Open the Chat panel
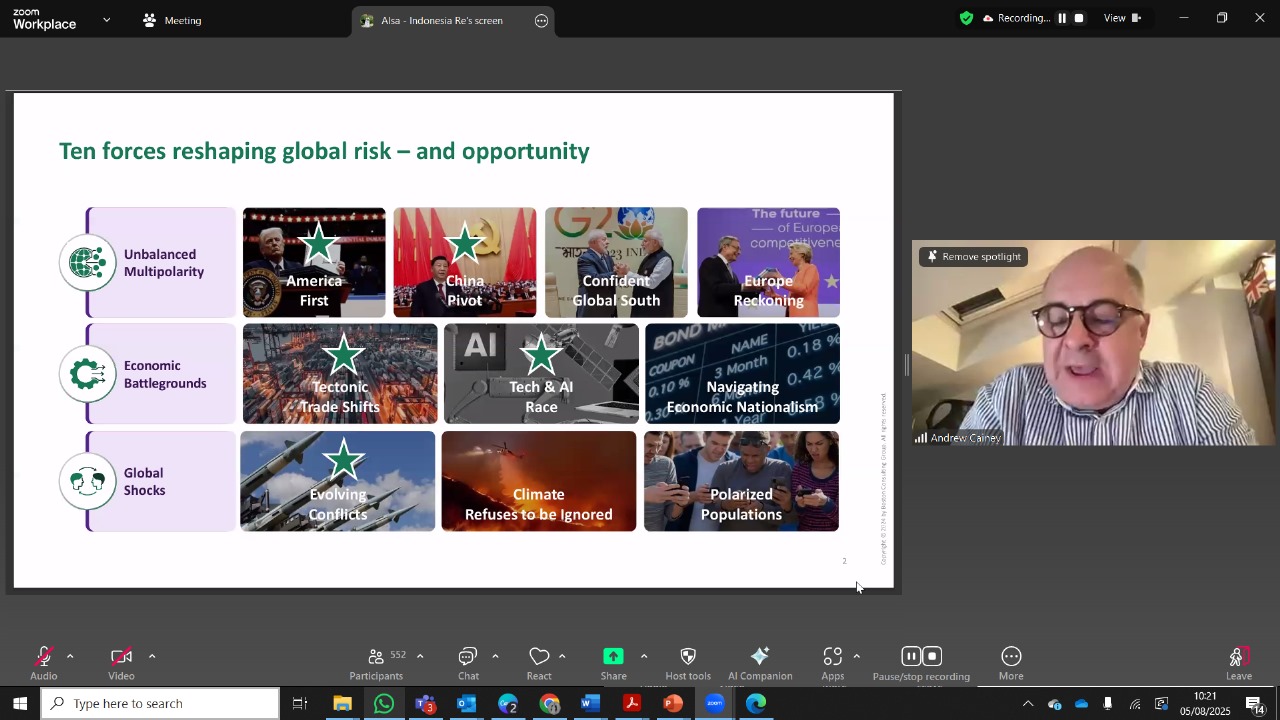The image size is (1280, 720). [x=468, y=664]
